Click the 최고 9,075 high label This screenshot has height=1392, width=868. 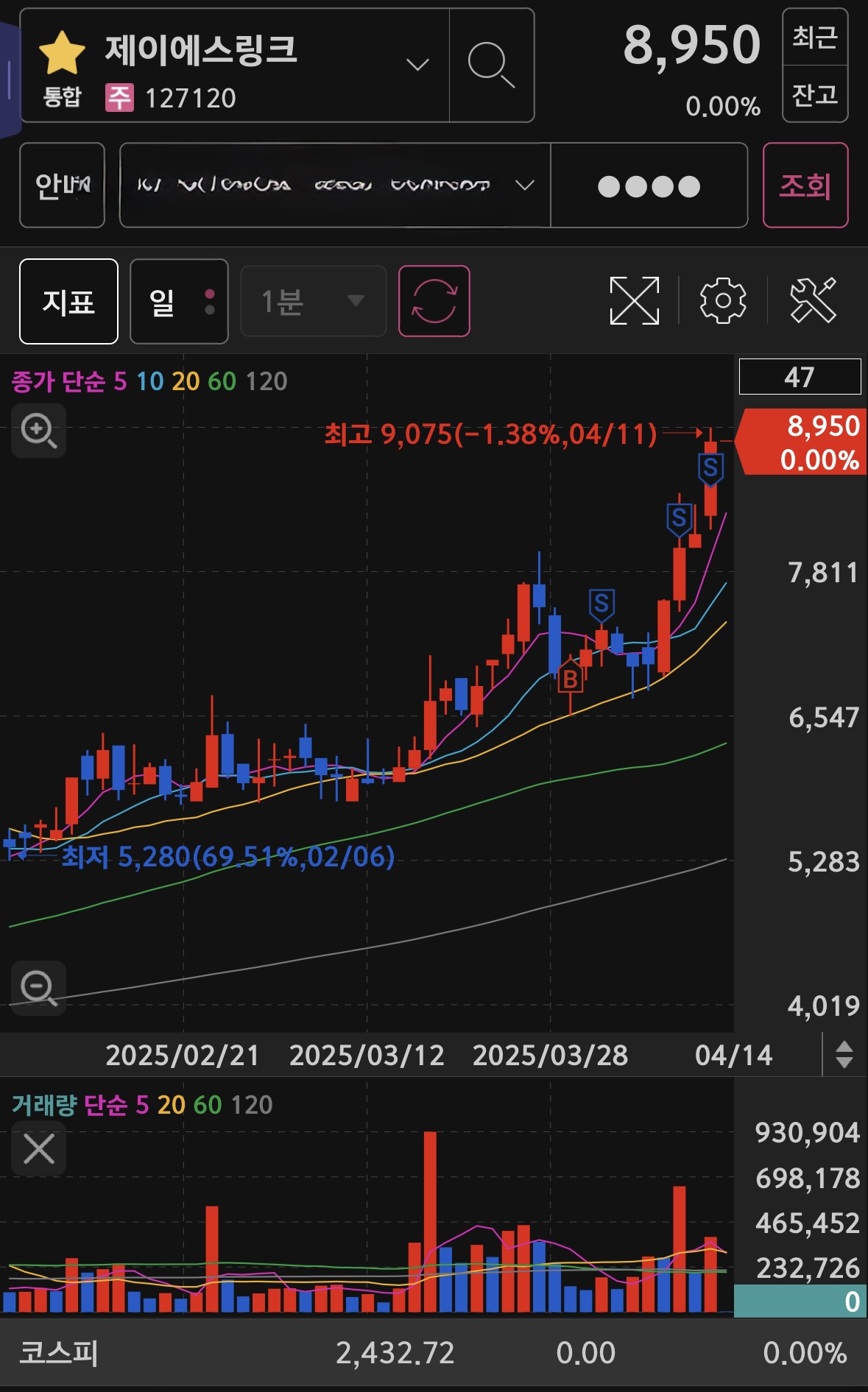[x=490, y=434]
